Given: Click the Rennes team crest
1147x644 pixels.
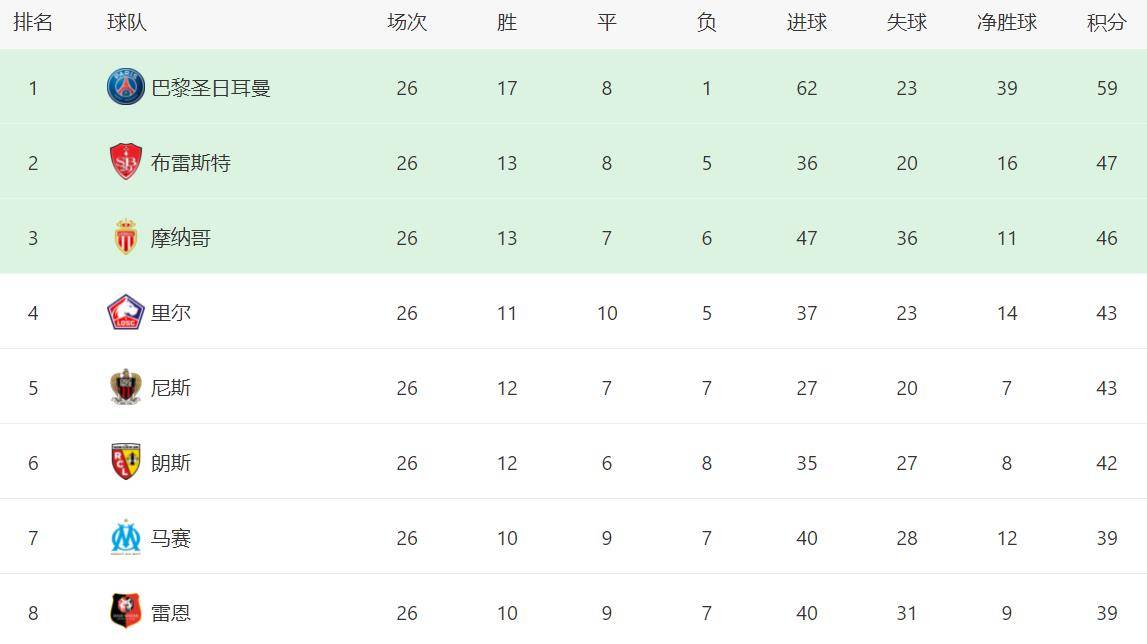Looking at the screenshot, I should coord(126,611).
